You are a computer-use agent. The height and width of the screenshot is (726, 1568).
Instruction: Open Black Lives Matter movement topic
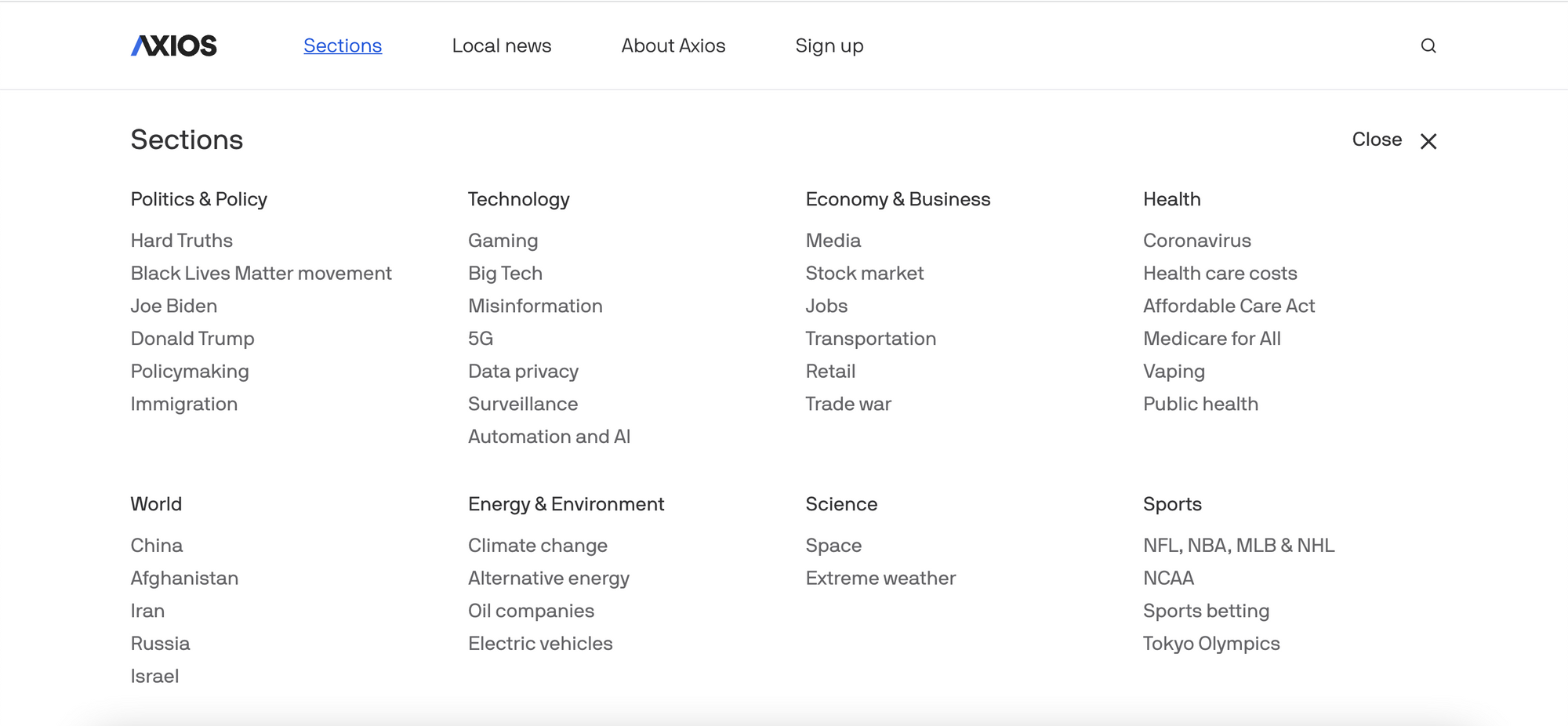[x=261, y=274]
